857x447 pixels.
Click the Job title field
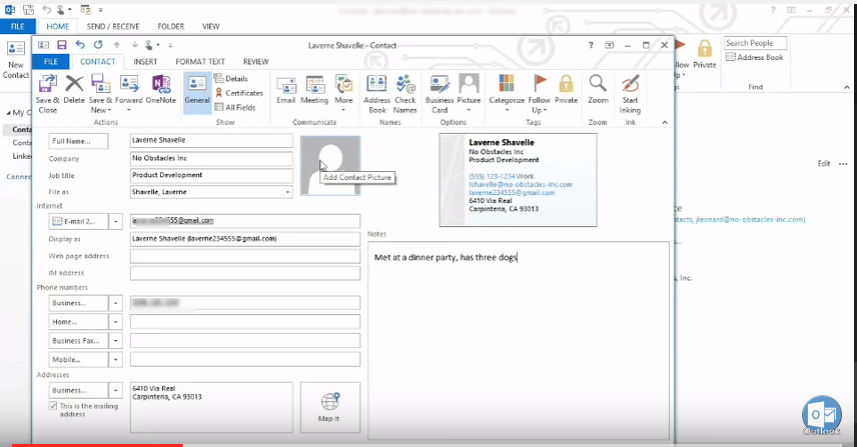(211, 175)
